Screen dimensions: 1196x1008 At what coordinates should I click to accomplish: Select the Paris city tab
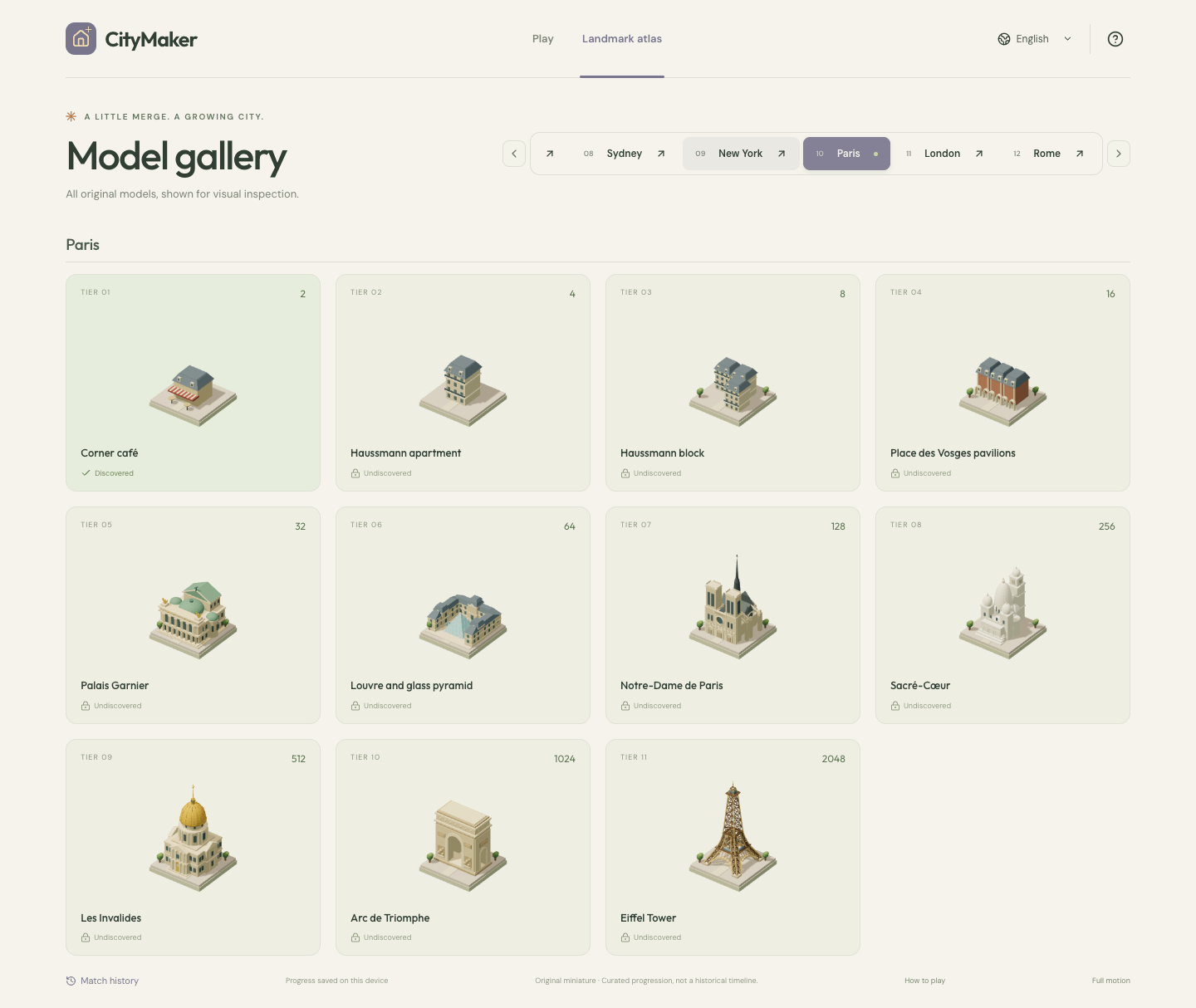pos(846,154)
